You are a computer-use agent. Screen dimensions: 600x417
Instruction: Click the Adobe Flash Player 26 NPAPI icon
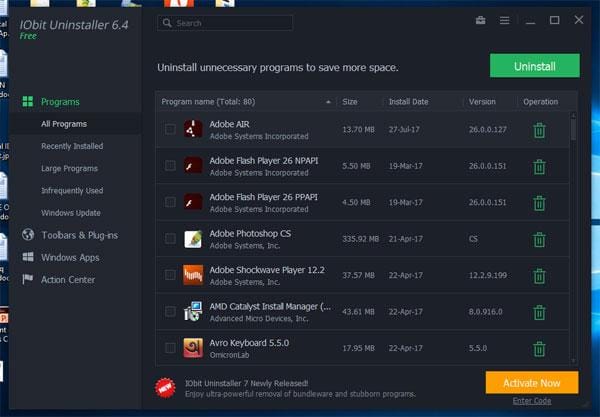coord(193,166)
